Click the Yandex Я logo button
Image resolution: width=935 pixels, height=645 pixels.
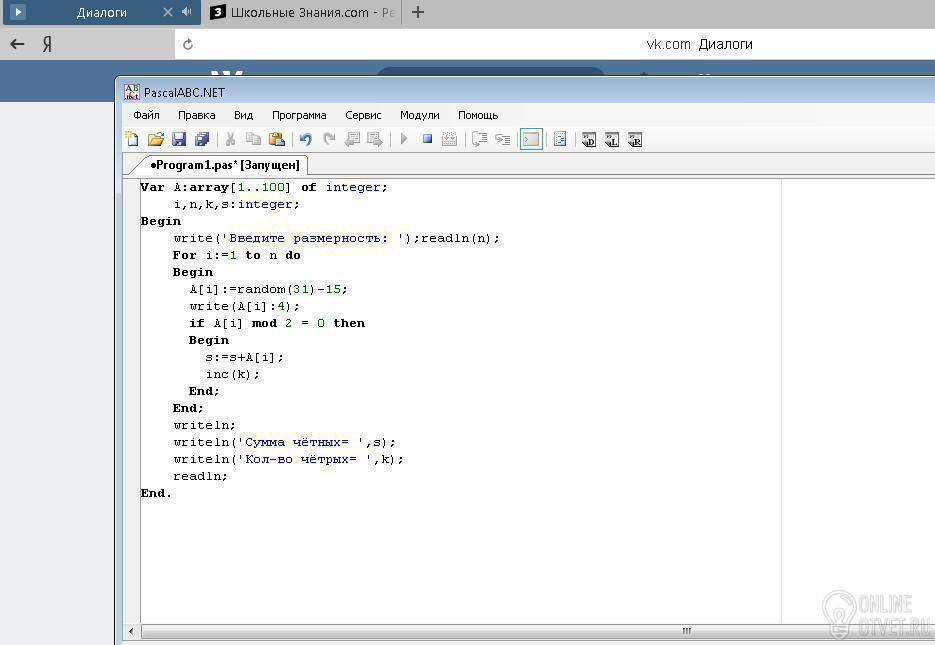coord(47,44)
